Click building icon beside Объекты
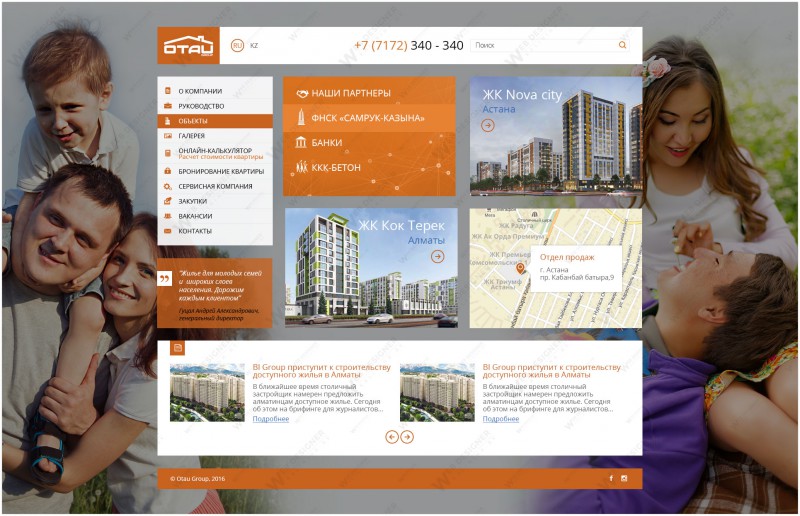The width and height of the screenshot is (800, 516). click(167, 121)
